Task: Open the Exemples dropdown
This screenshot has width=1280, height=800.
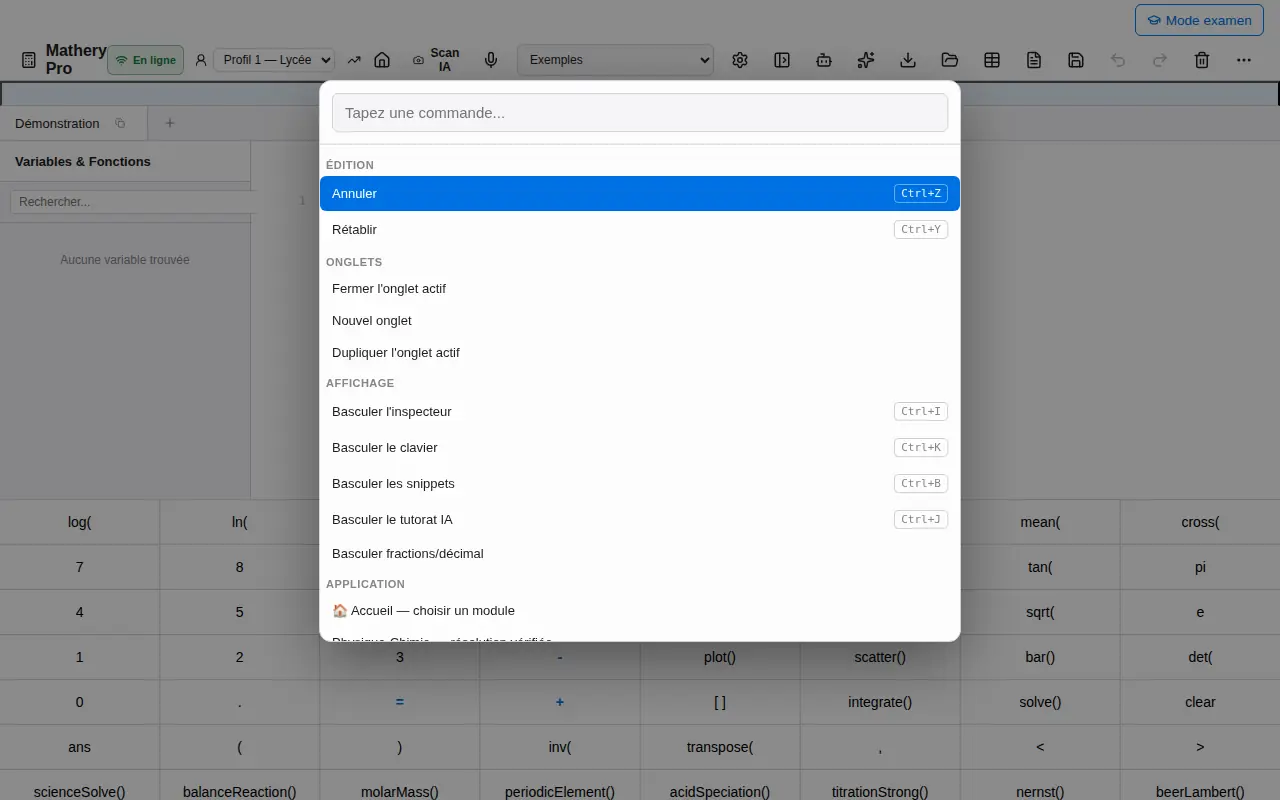Action: (x=615, y=60)
